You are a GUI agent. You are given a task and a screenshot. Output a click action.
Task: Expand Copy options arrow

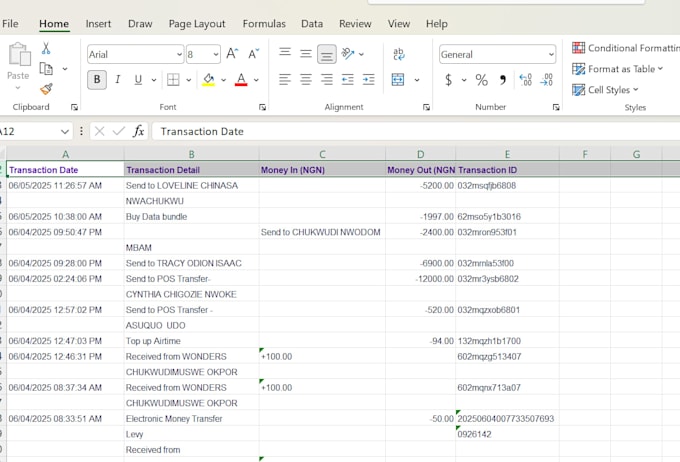65,69
